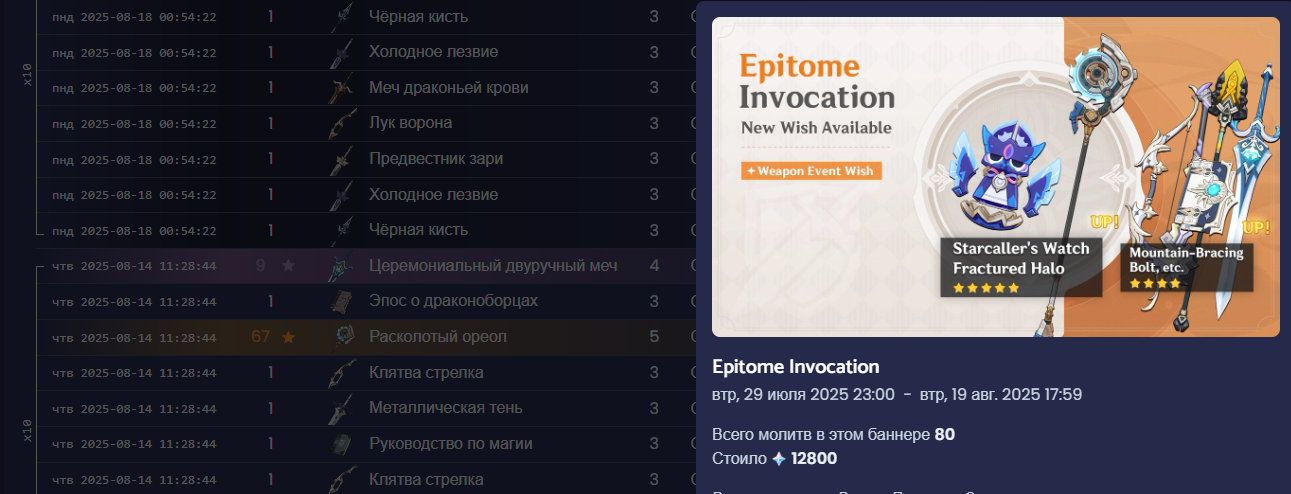
Task: Click pity number 1 in Предвестник зари row
Action: point(271,159)
